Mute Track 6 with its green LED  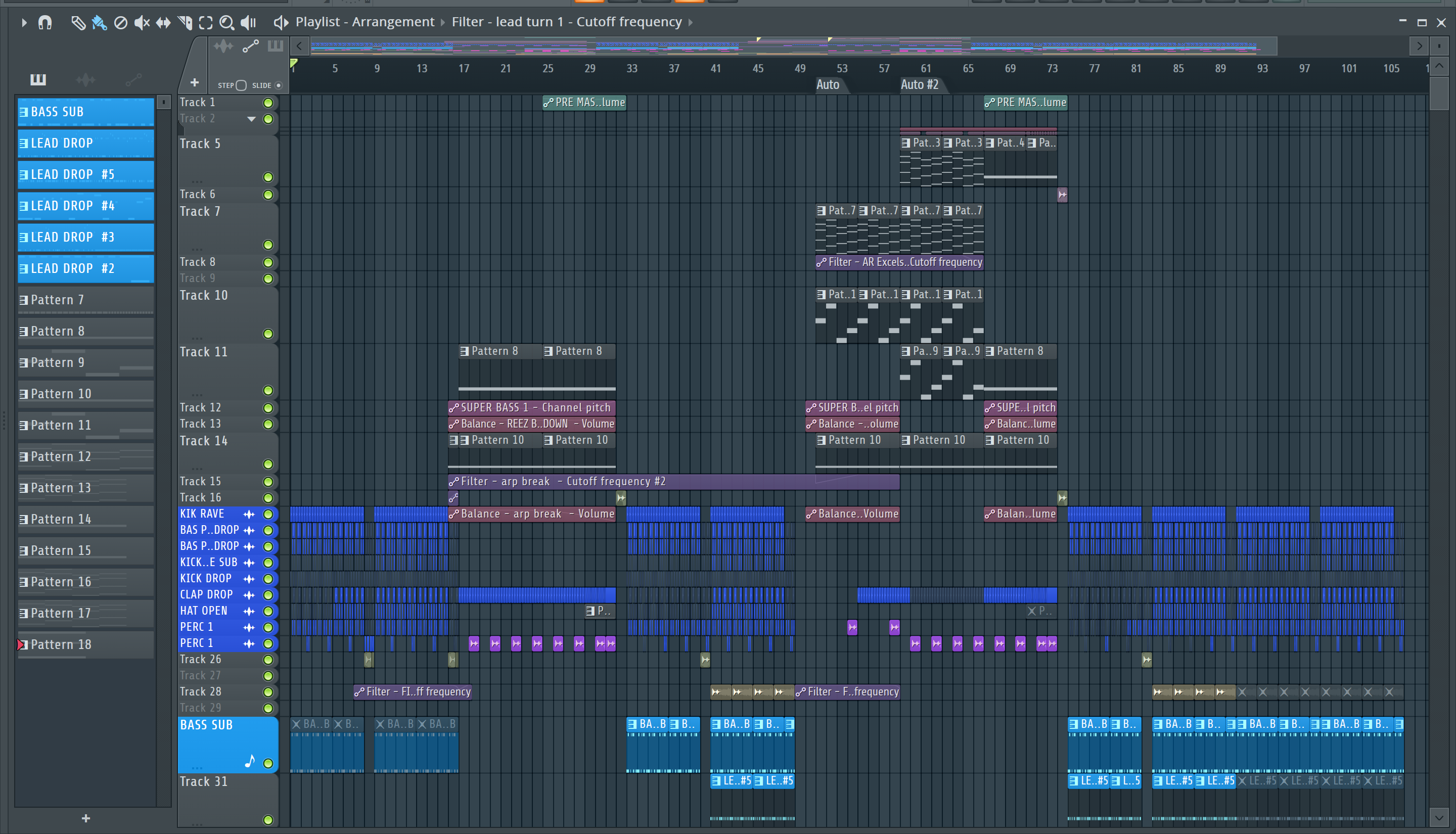(x=267, y=195)
